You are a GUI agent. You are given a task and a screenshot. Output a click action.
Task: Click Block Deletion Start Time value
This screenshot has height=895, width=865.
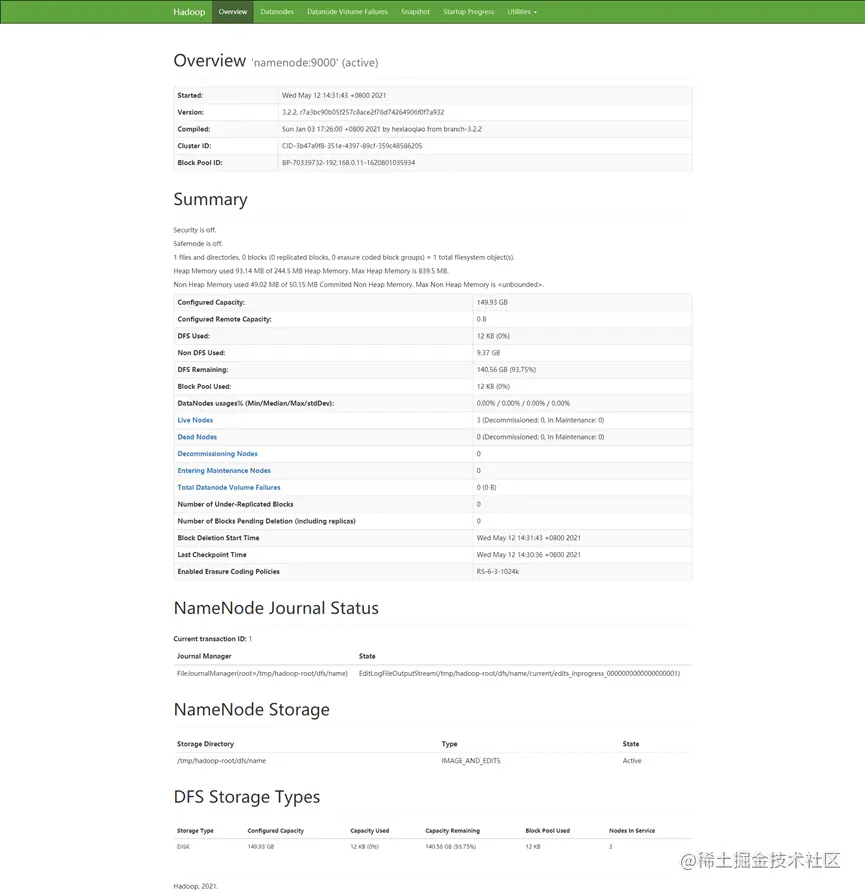pos(529,538)
